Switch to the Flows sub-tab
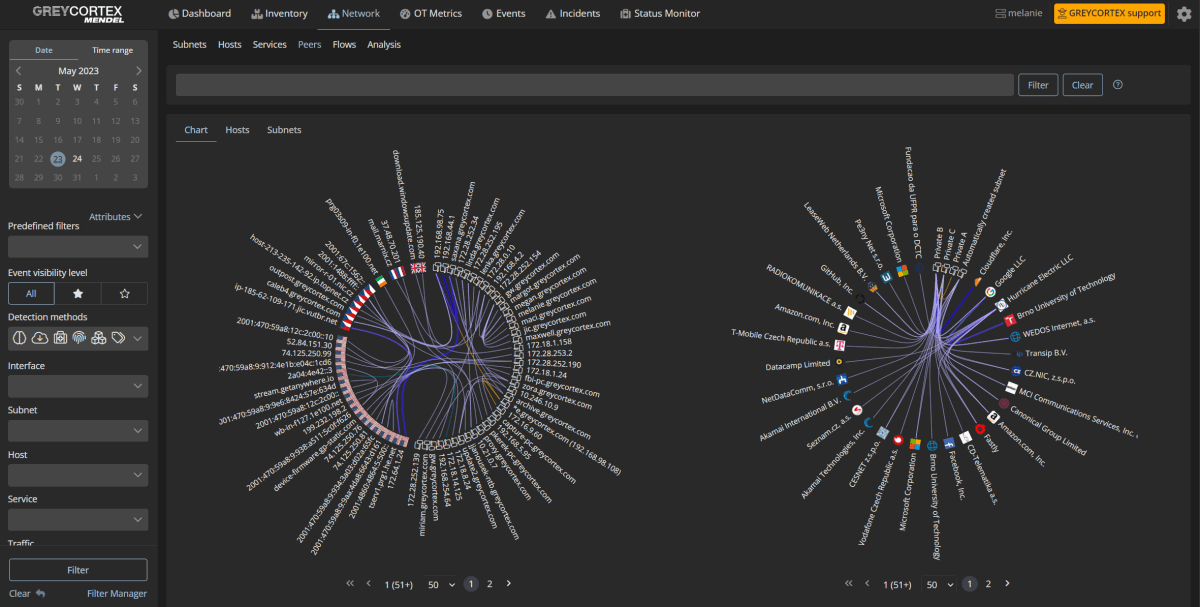The image size is (1200, 607). (344, 45)
